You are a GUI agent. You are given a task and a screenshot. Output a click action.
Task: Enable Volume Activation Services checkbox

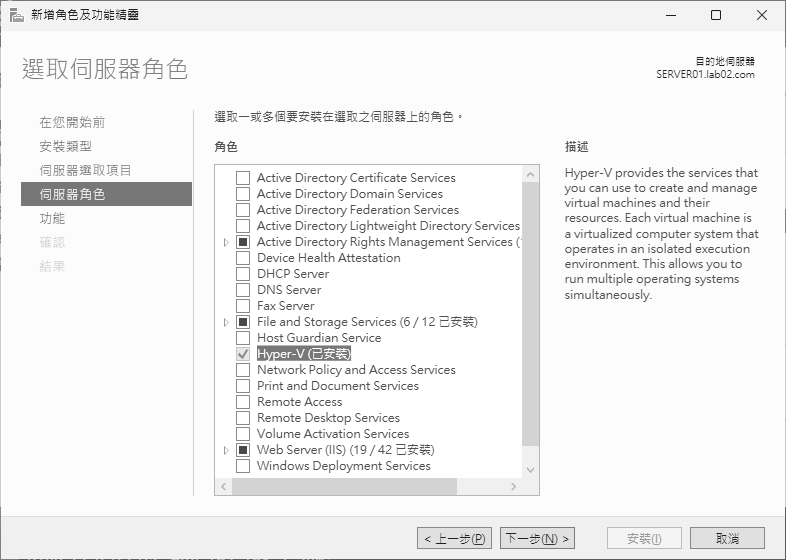click(x=243, y=434)
